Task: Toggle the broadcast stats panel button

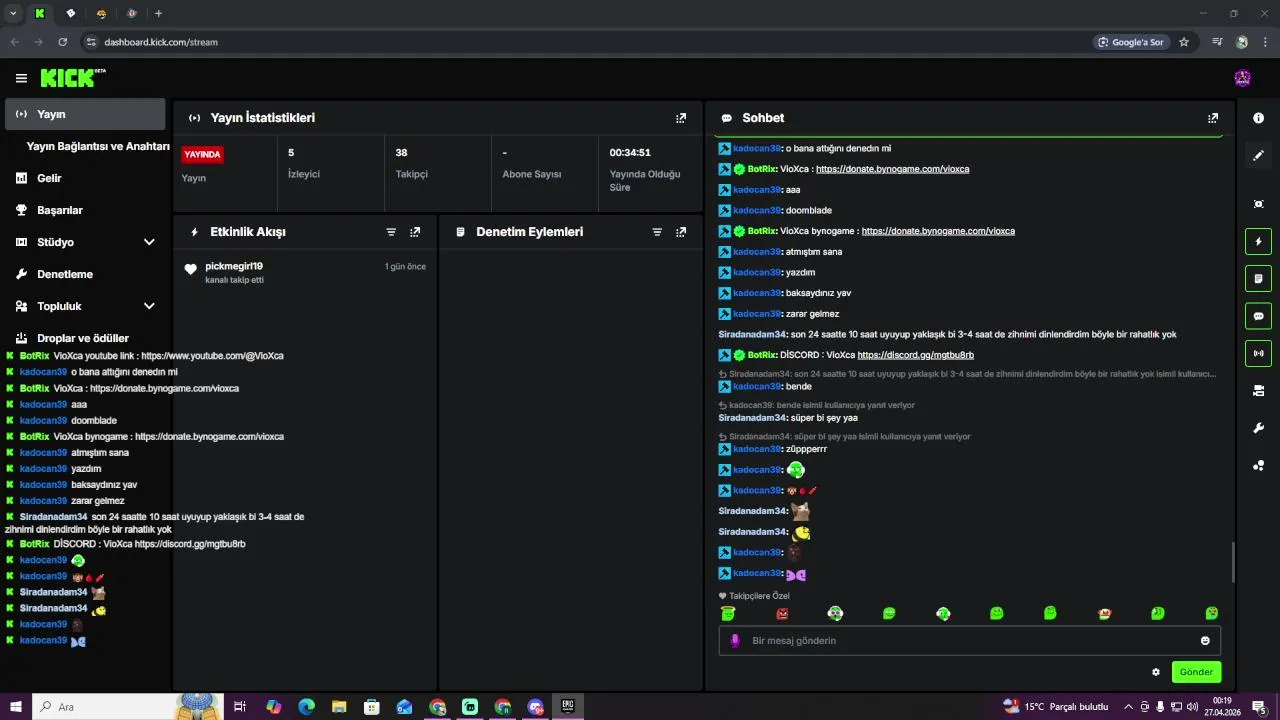Action: pyautogui.click(x=1258, y=353)
